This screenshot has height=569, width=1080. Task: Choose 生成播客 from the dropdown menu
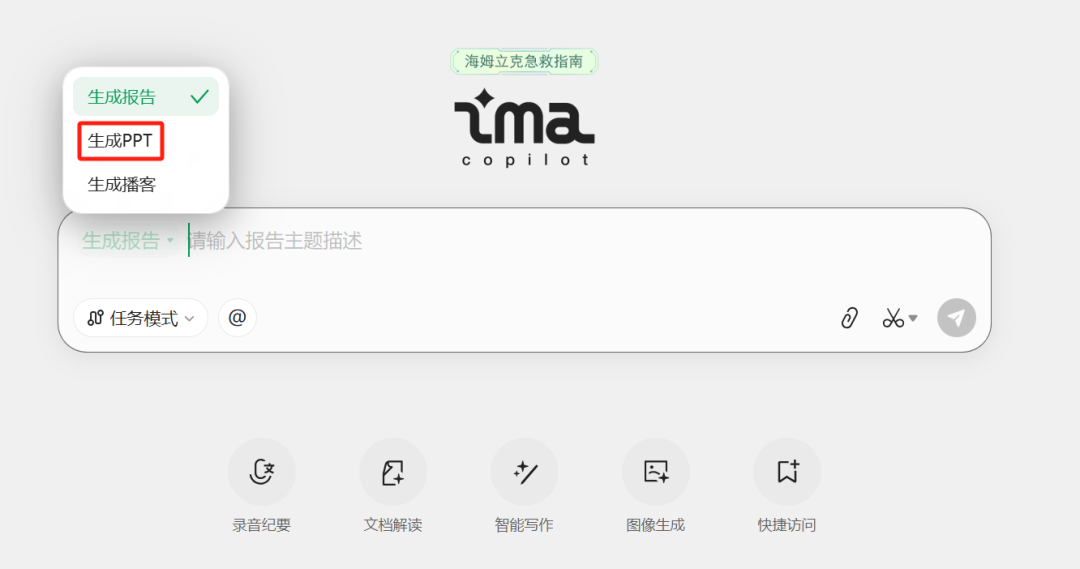(122, 184)
